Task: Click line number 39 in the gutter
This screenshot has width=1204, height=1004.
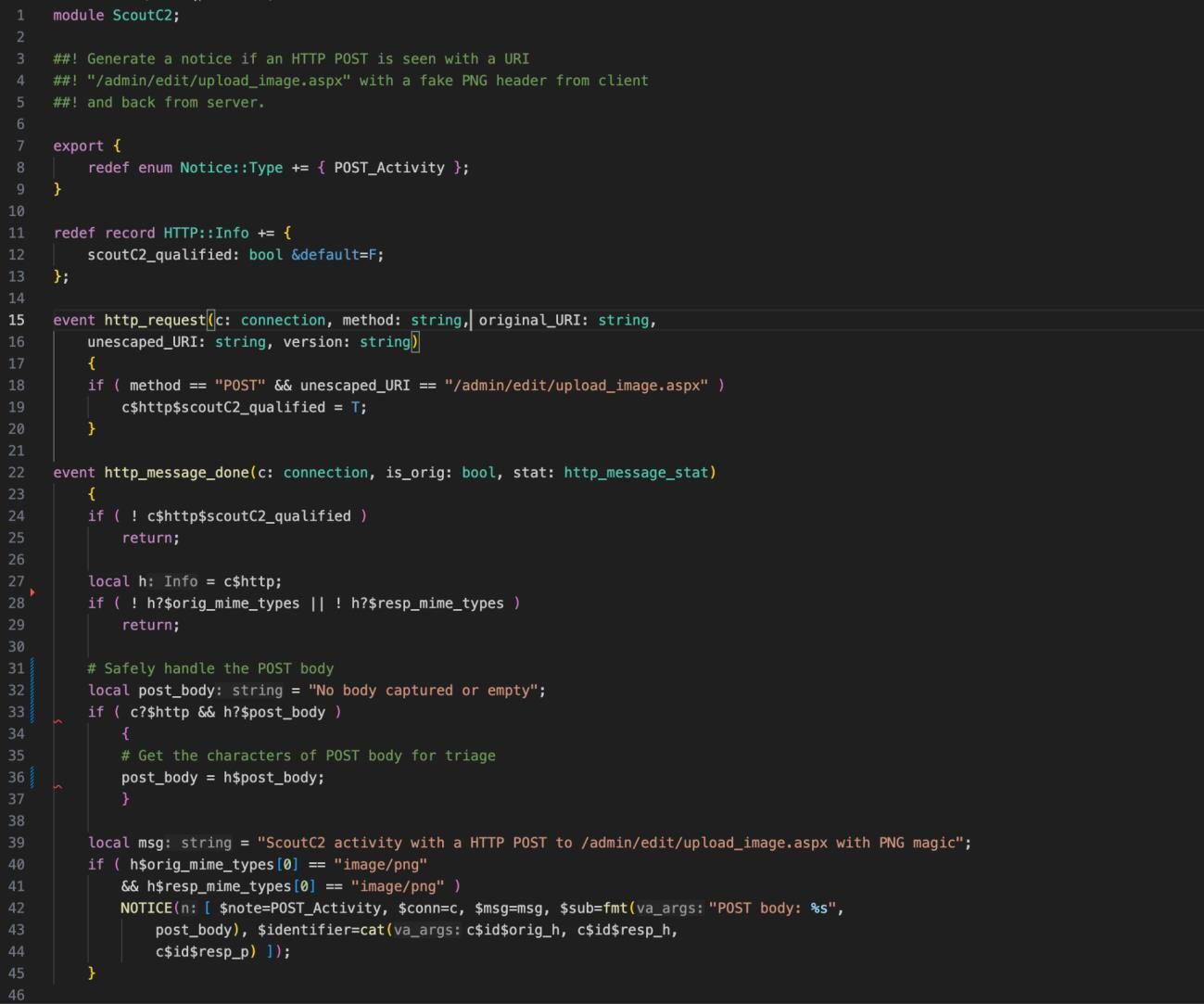Action: tap(17, 843)
